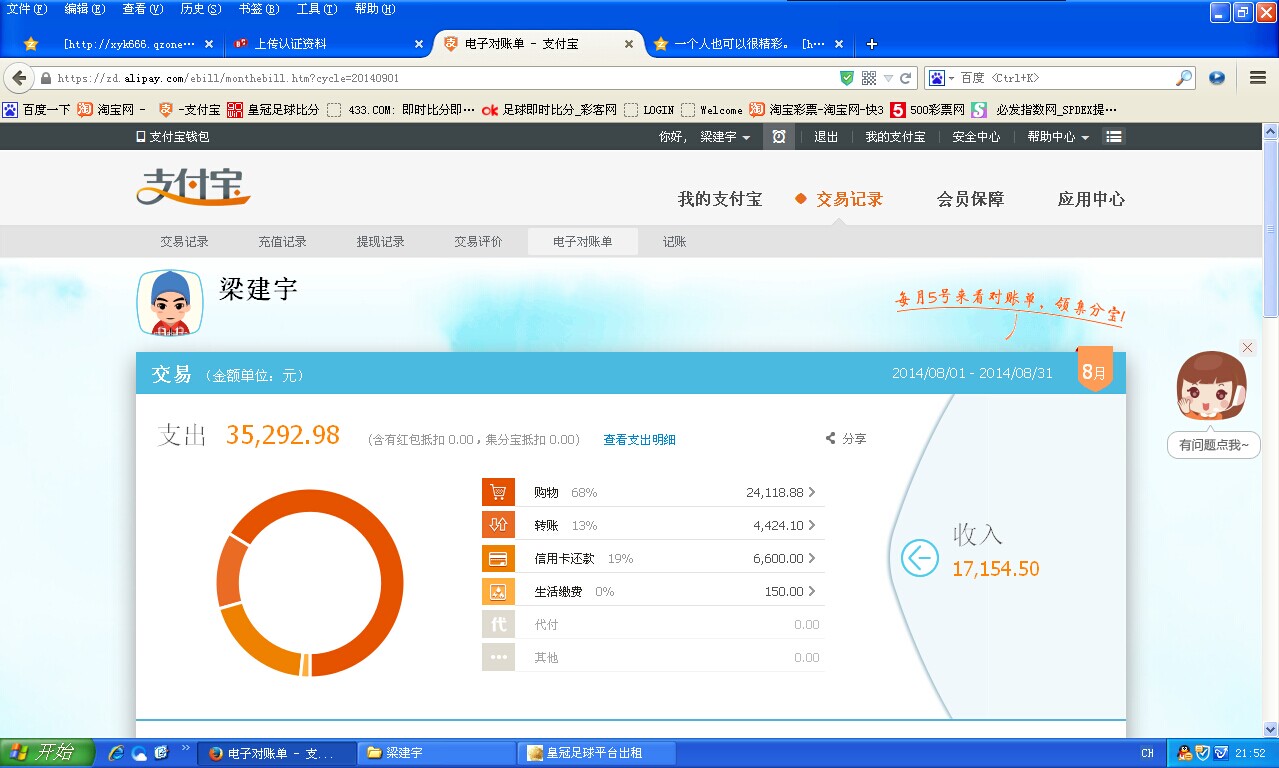Click the 足球即时比分_彩客网 bookmark
Screen dimensions: 1279x768
coord(549,110)
